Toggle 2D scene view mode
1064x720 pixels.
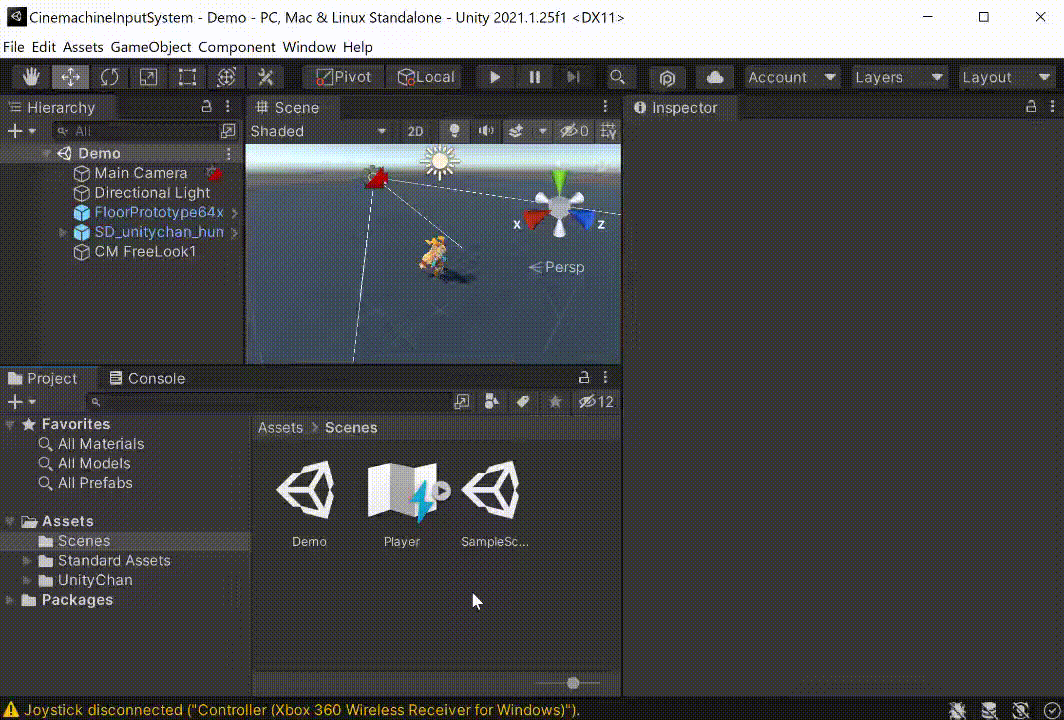pos(415,132)
